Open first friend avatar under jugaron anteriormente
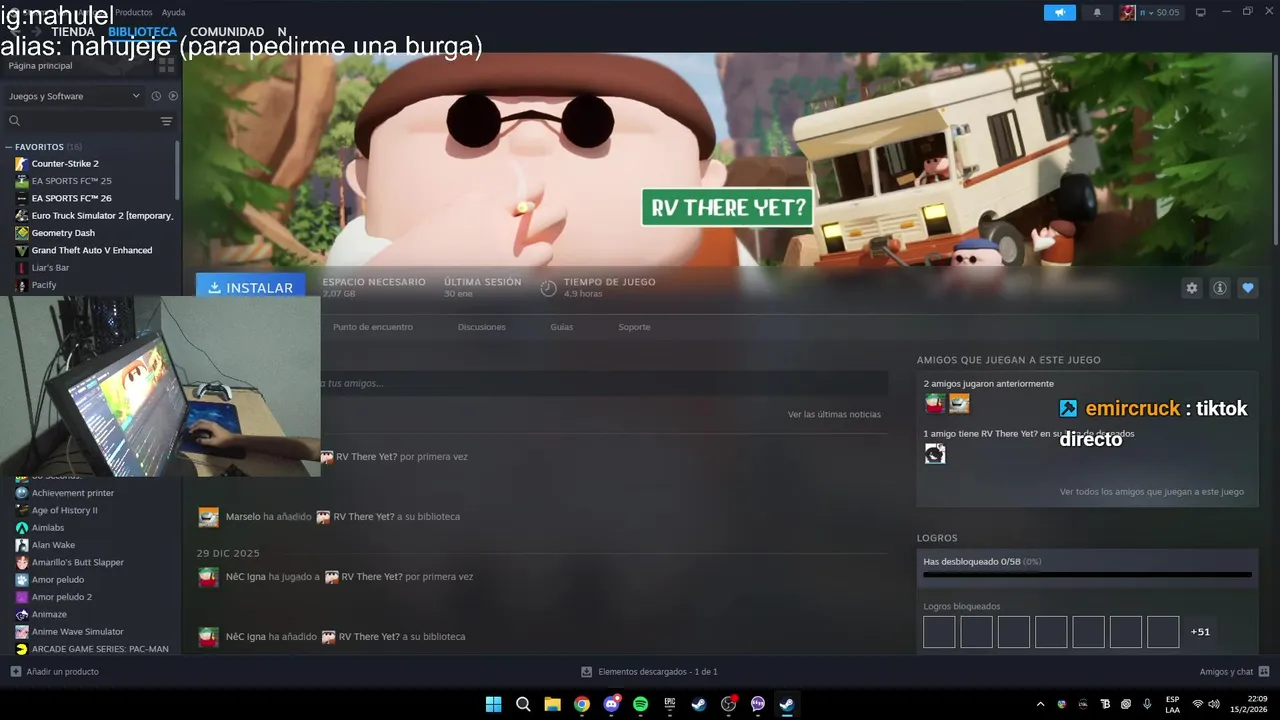1280x720 pixels. (935, 404)
